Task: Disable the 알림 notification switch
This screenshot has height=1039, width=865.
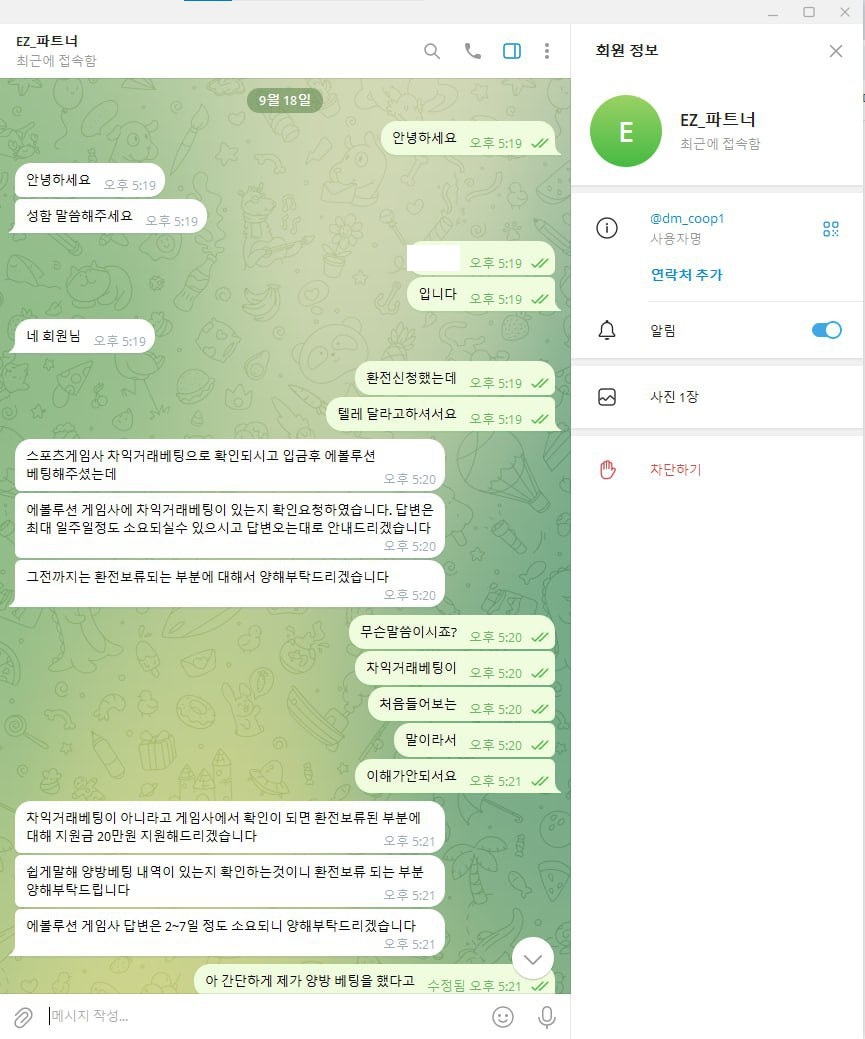Action: click(x=827, y=330)
